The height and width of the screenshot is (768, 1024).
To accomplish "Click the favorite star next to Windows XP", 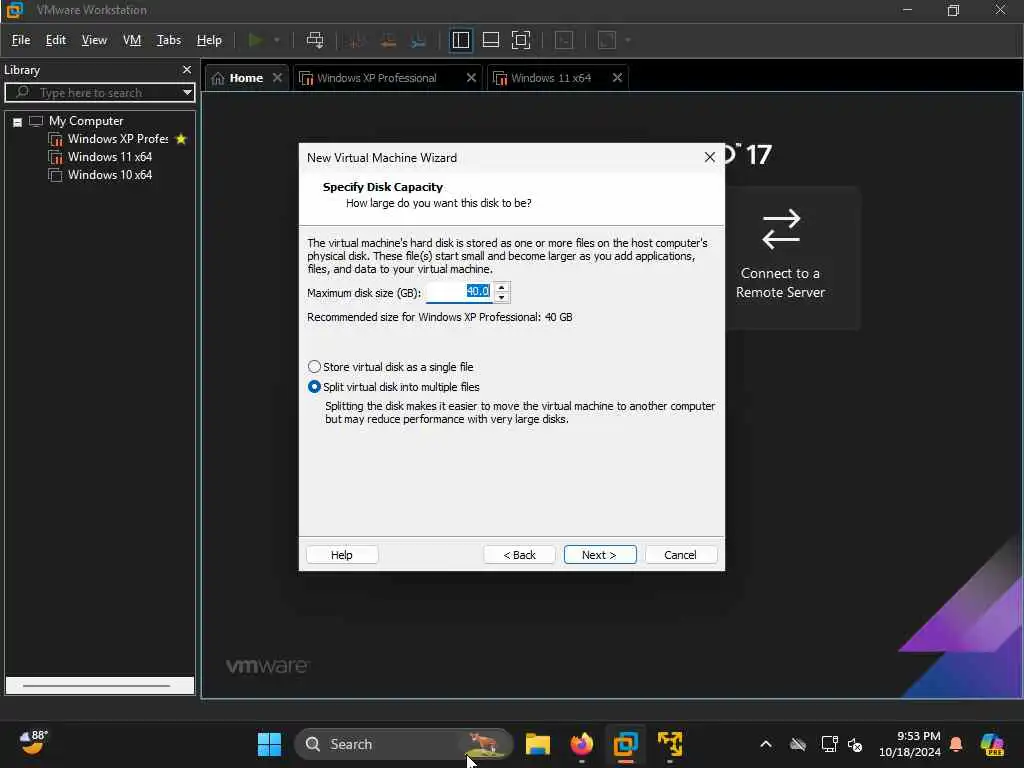I will [x=182, y=139].
